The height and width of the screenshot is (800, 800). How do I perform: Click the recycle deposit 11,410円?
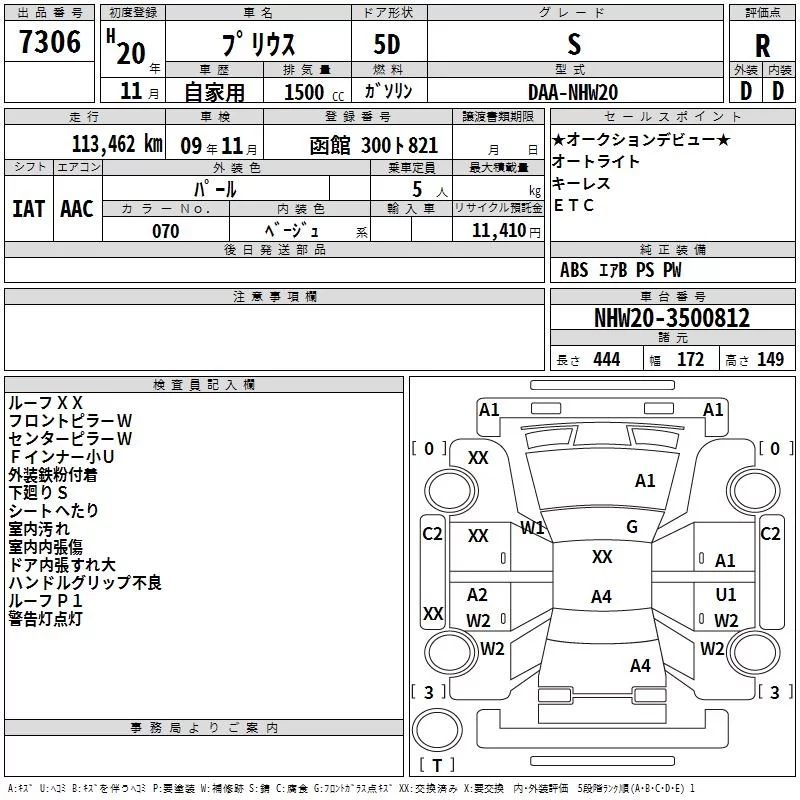click(506, 231)
